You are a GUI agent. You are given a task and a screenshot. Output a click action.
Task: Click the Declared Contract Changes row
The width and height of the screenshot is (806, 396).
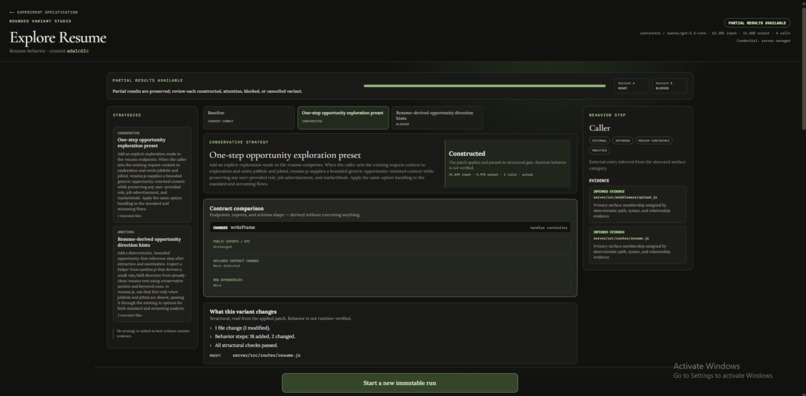click(x=390, y=263)
